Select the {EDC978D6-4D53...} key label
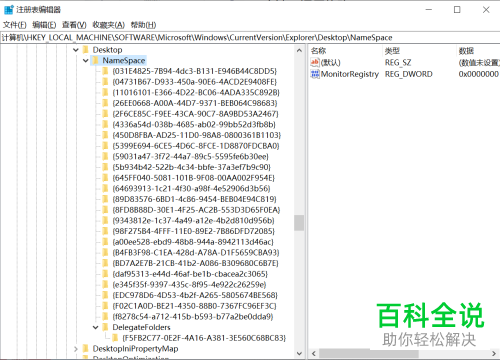500x360 pixels. point(195,295)
